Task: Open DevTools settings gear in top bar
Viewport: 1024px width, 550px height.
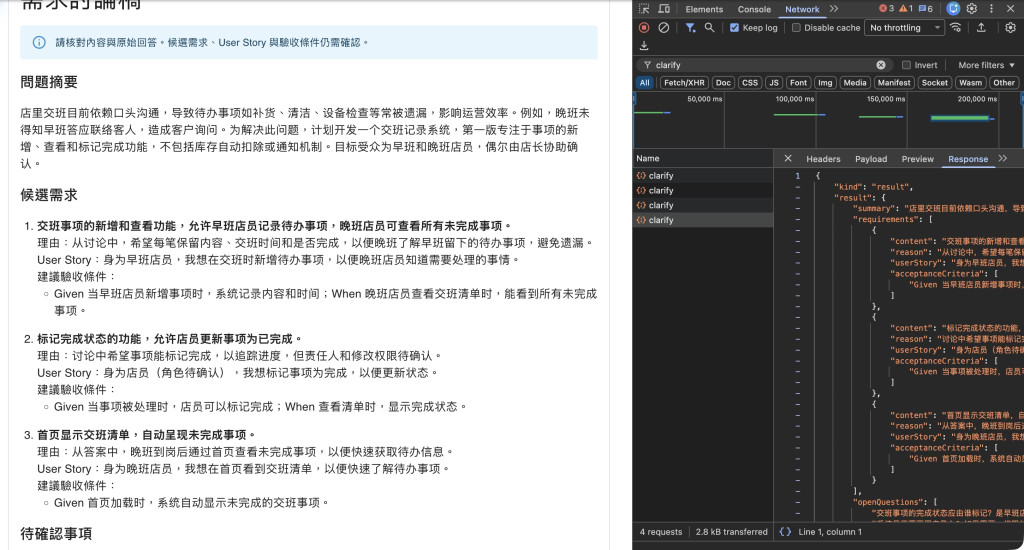Action: 972,8
